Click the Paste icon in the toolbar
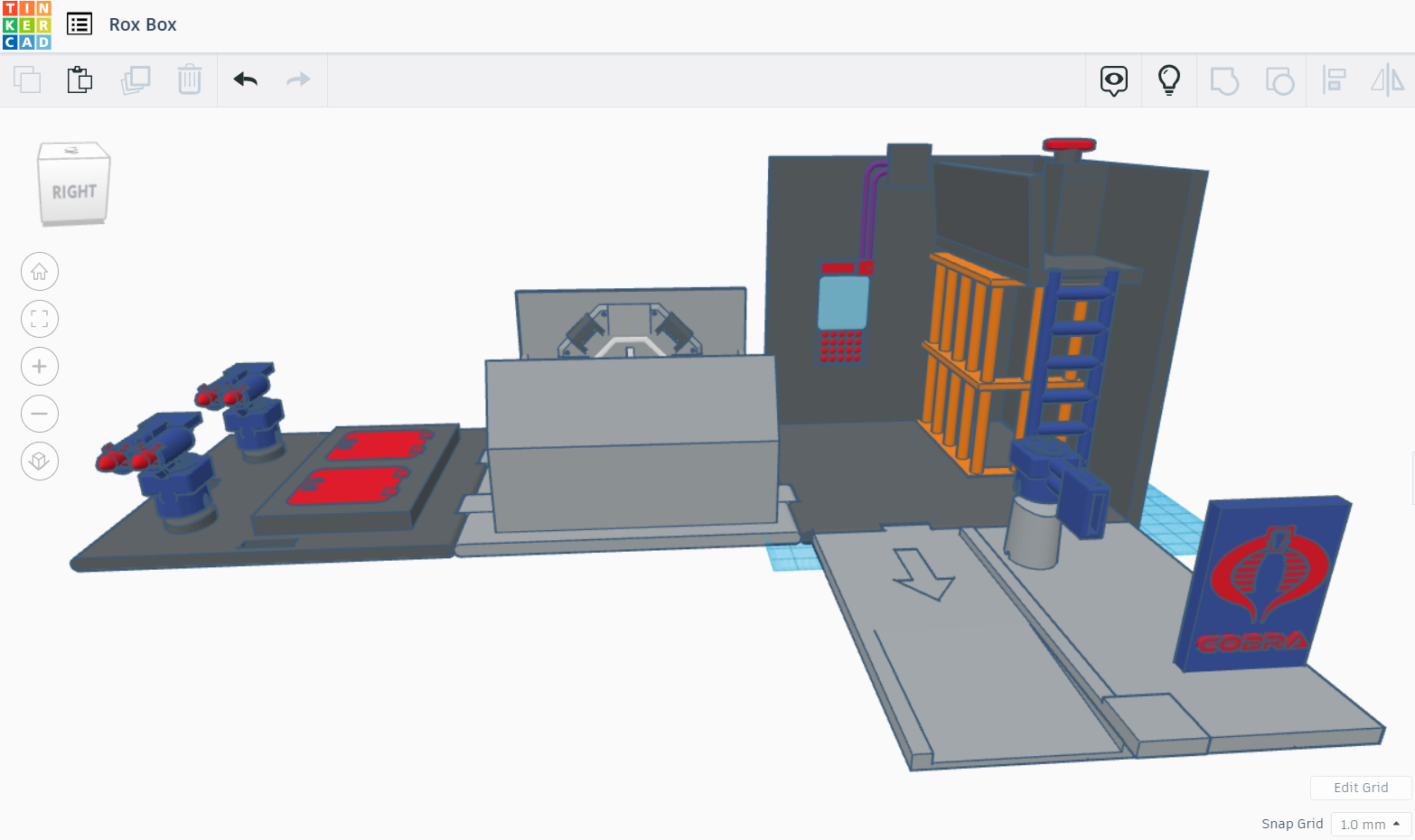This screenshot has height=840, width=1415. tap(80, 79)
